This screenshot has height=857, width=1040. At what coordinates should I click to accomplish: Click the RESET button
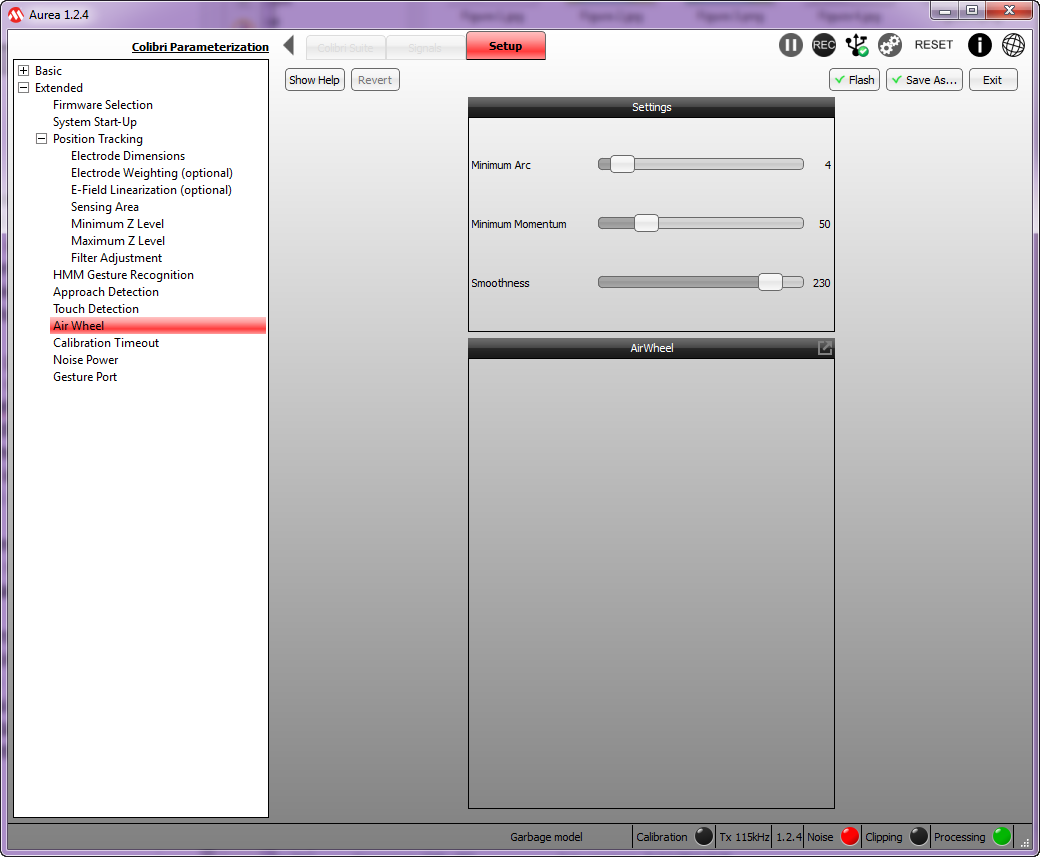click(x=934, y=45)
